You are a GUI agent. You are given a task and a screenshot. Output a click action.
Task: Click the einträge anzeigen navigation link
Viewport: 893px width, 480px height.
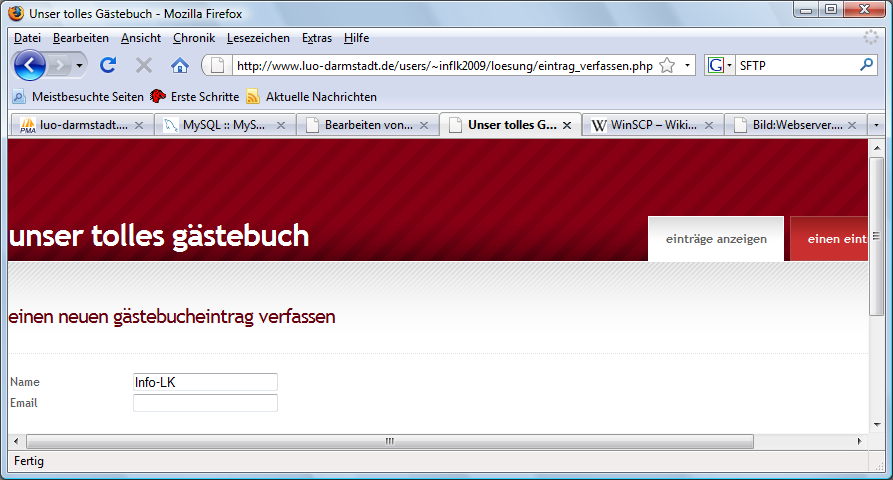[x=716, y=239]
